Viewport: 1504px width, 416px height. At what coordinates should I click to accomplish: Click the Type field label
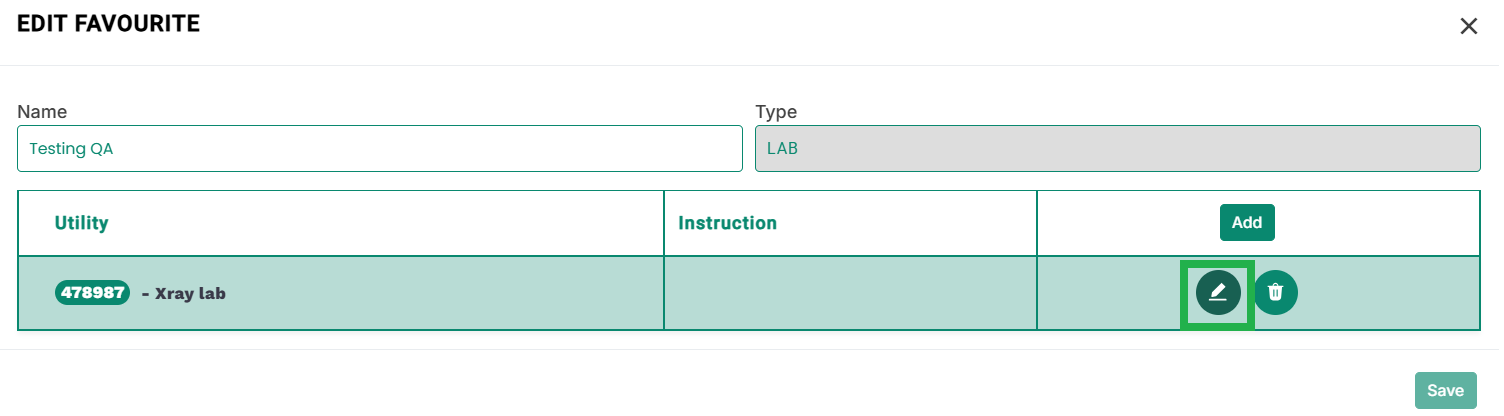[x=776, y=112]
